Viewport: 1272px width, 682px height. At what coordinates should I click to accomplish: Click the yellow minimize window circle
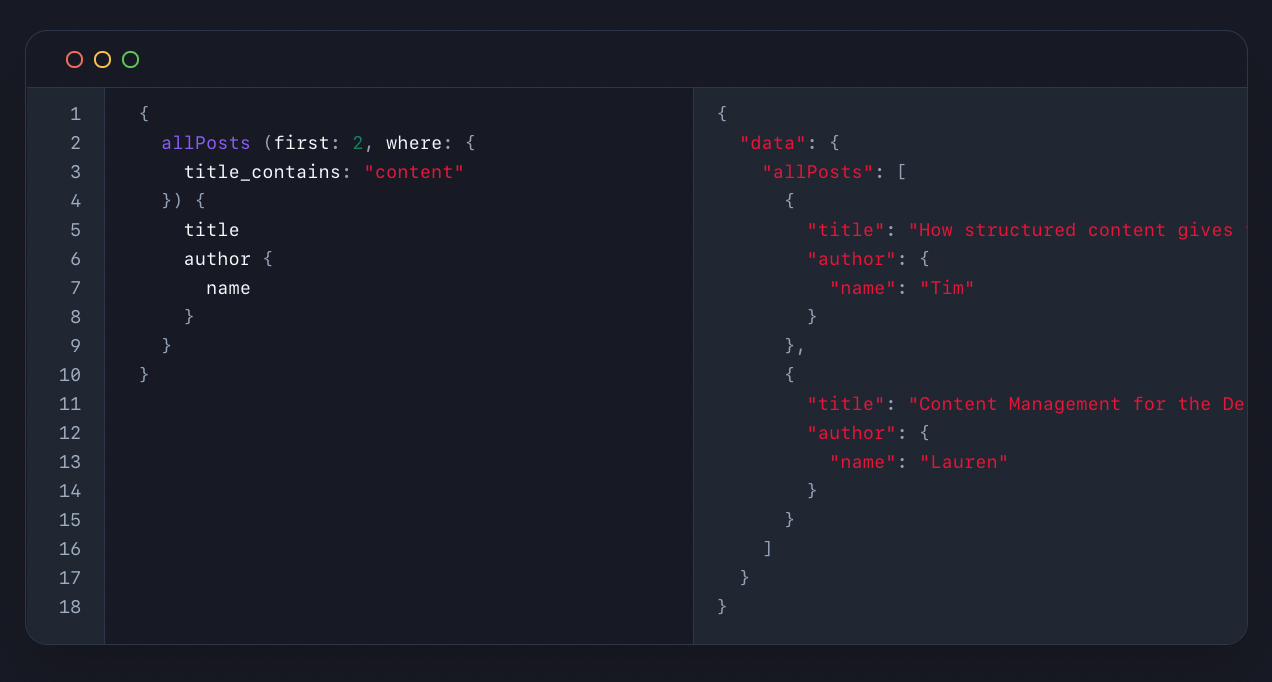(102, 60)
